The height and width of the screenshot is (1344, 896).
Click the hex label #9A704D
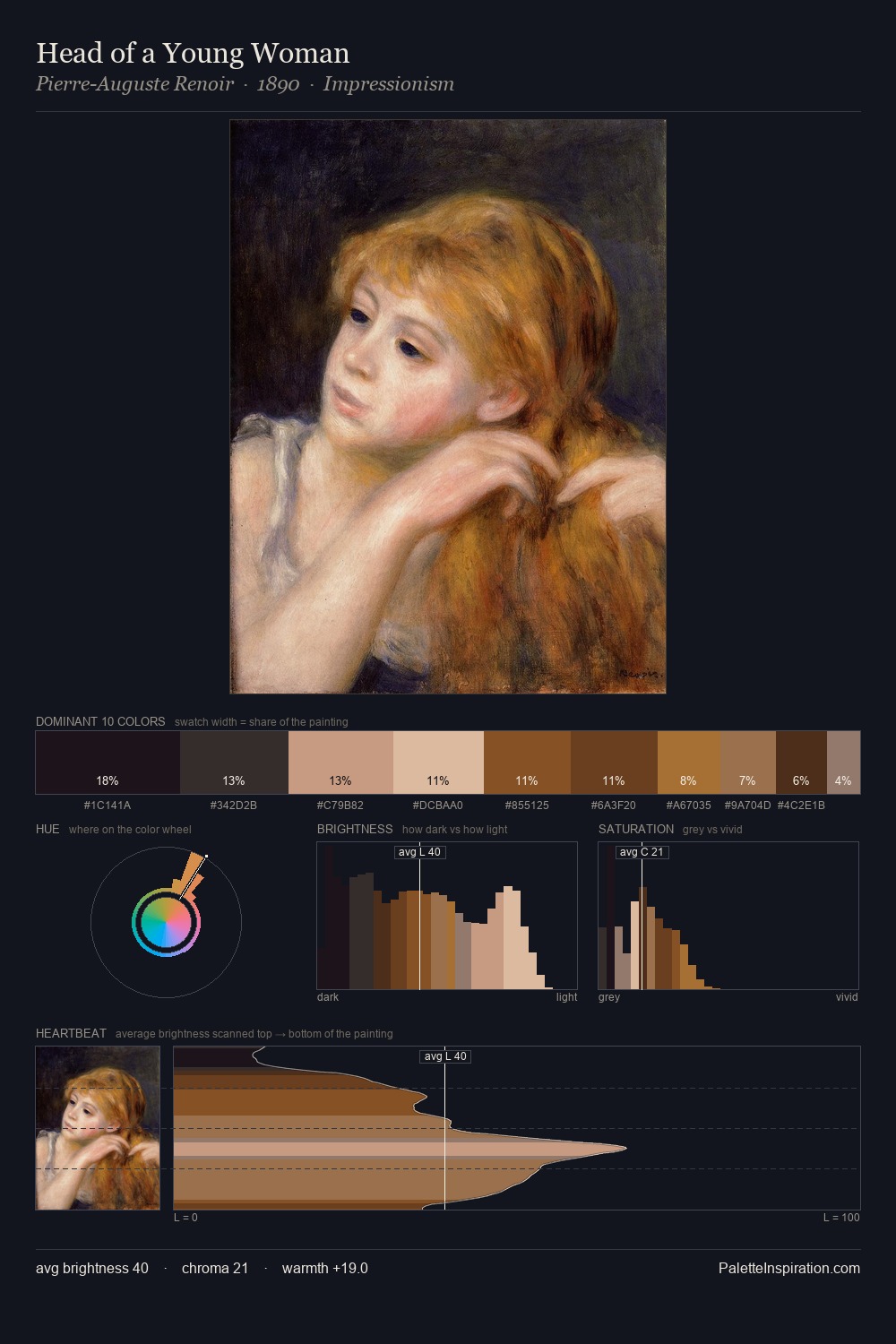click(748, 806)
